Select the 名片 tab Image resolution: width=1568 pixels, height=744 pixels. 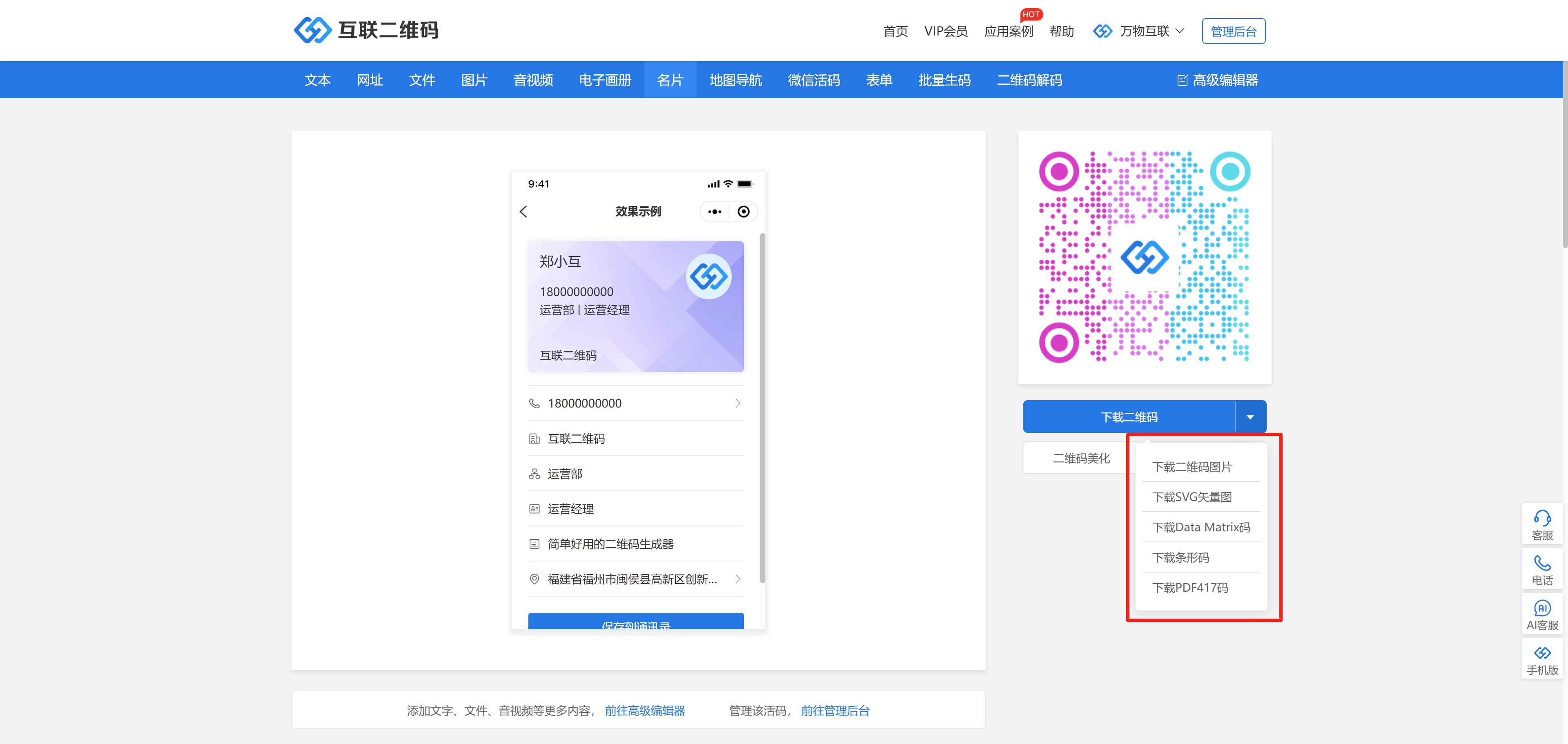click(670, 80)
